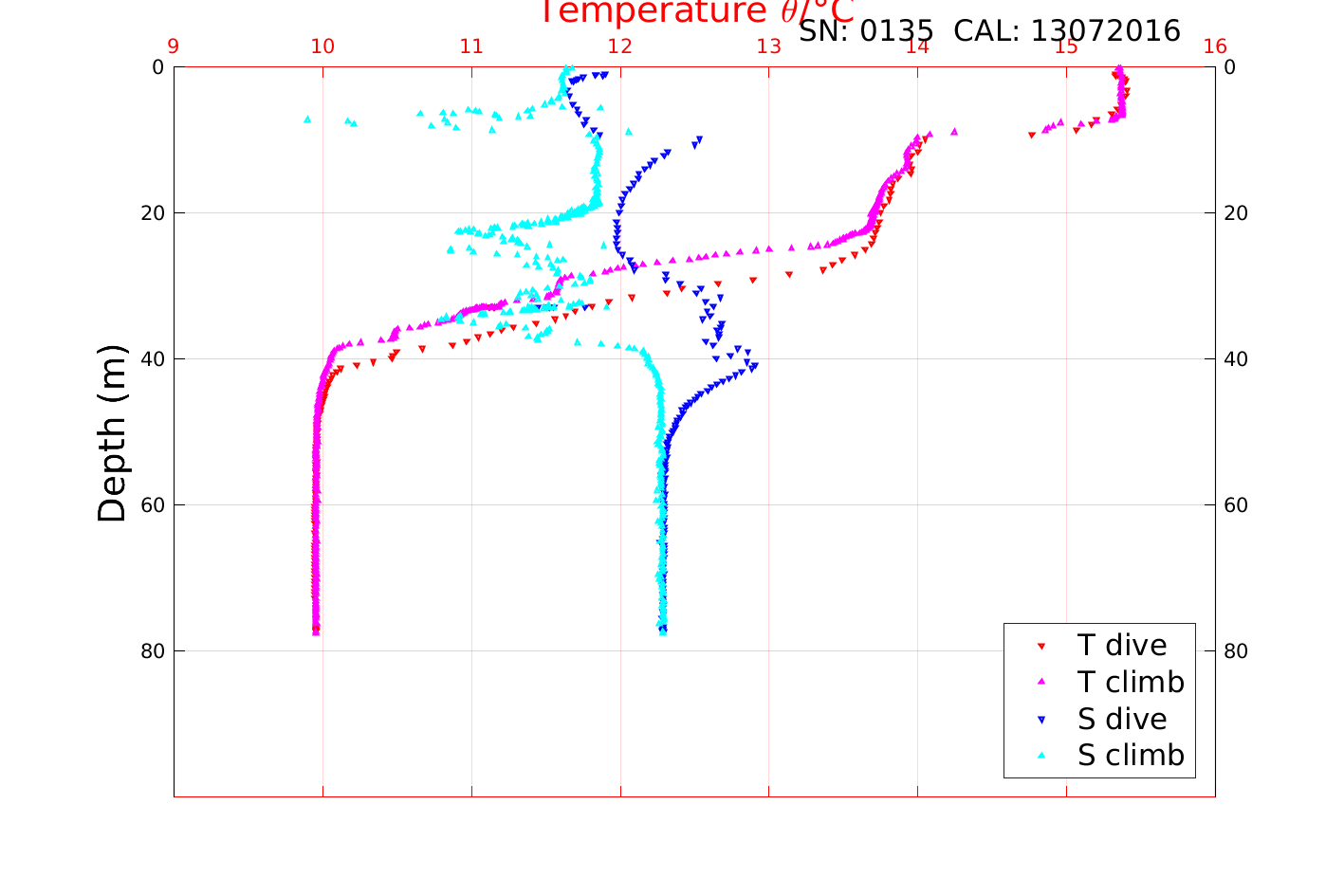Screen dimensions: 1344x896
Task: Click the blue S dive legend marker
Action: tap(1040, 720)
